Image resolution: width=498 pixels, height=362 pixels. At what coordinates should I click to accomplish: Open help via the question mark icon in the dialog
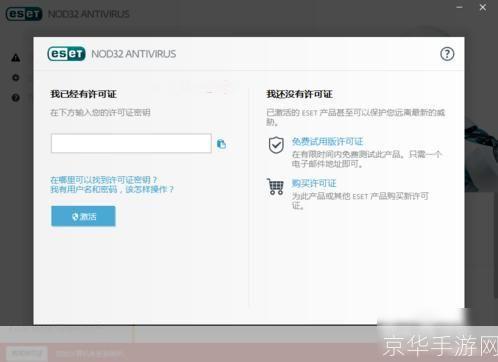(447, 54)
